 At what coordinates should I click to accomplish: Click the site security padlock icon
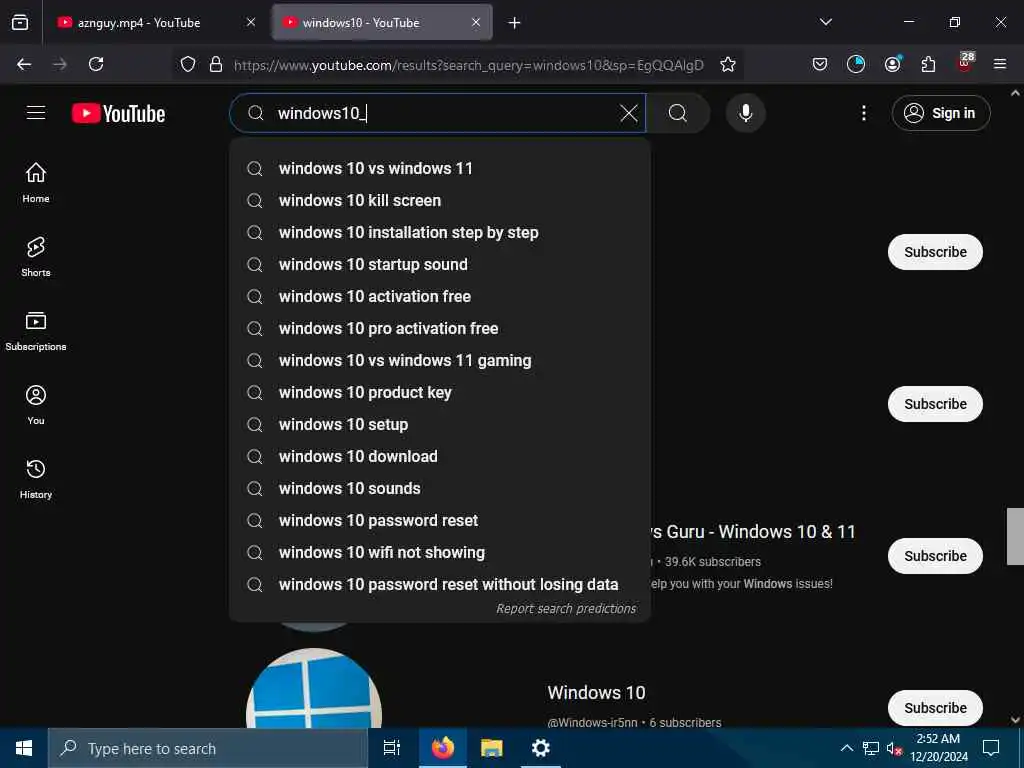216,64
